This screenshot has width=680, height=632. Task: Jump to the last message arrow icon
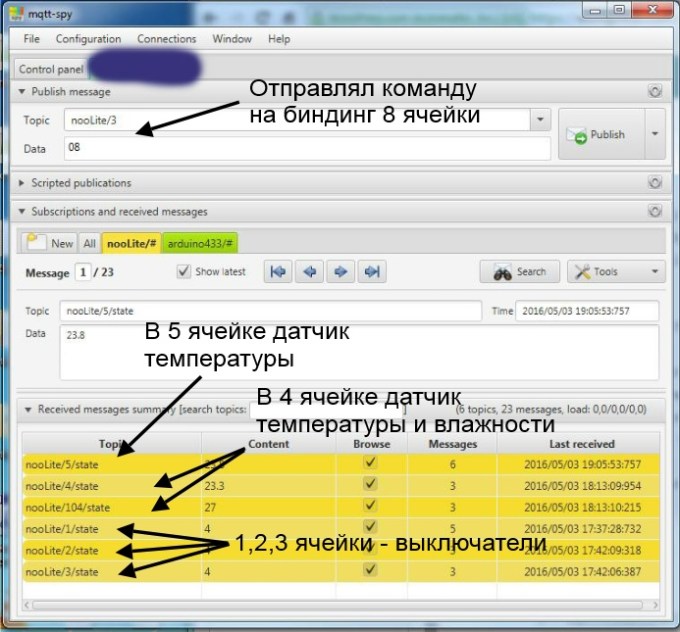click(x=372, y=272)
